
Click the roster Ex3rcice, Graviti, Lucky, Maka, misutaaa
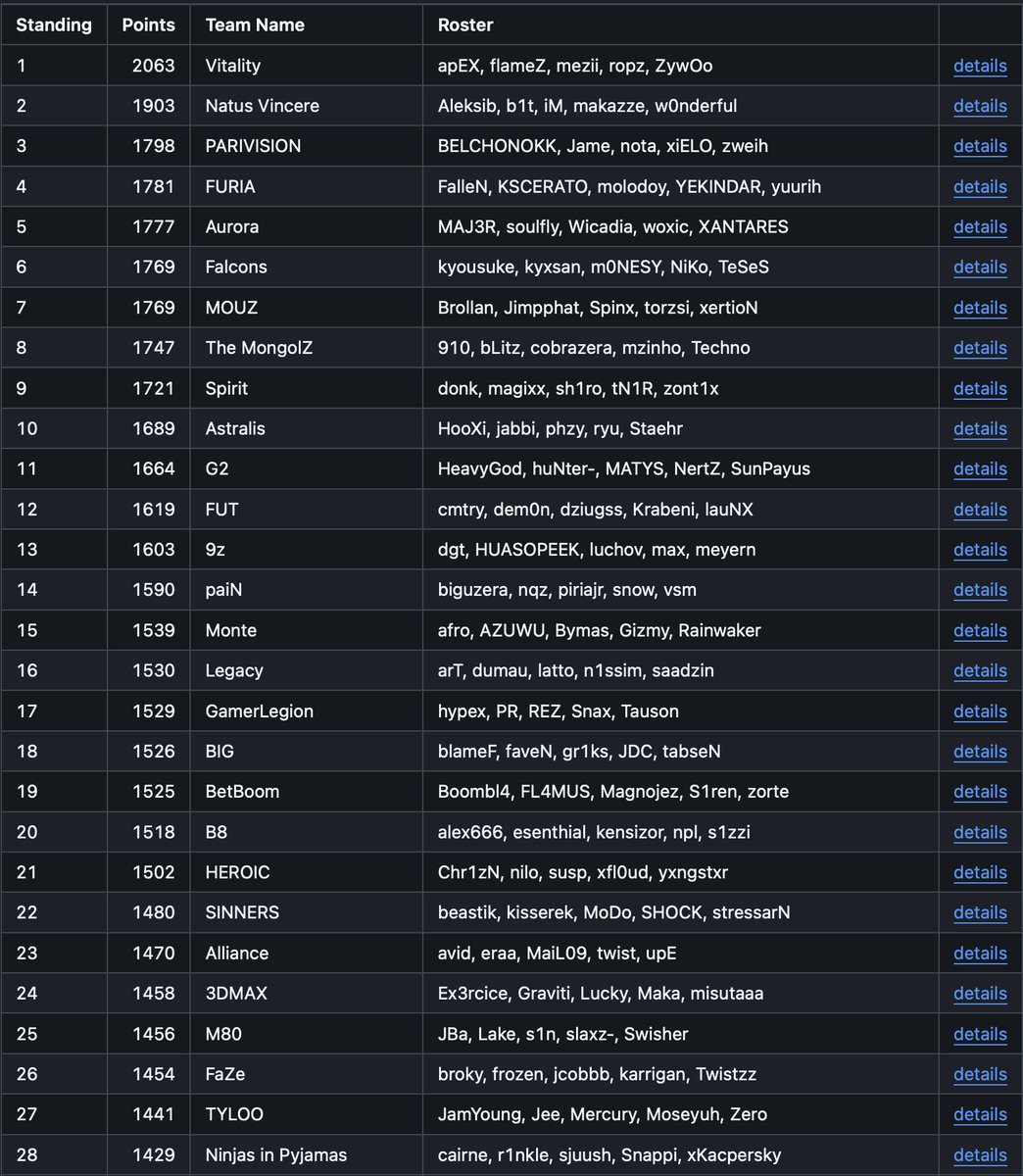(601, 994)
